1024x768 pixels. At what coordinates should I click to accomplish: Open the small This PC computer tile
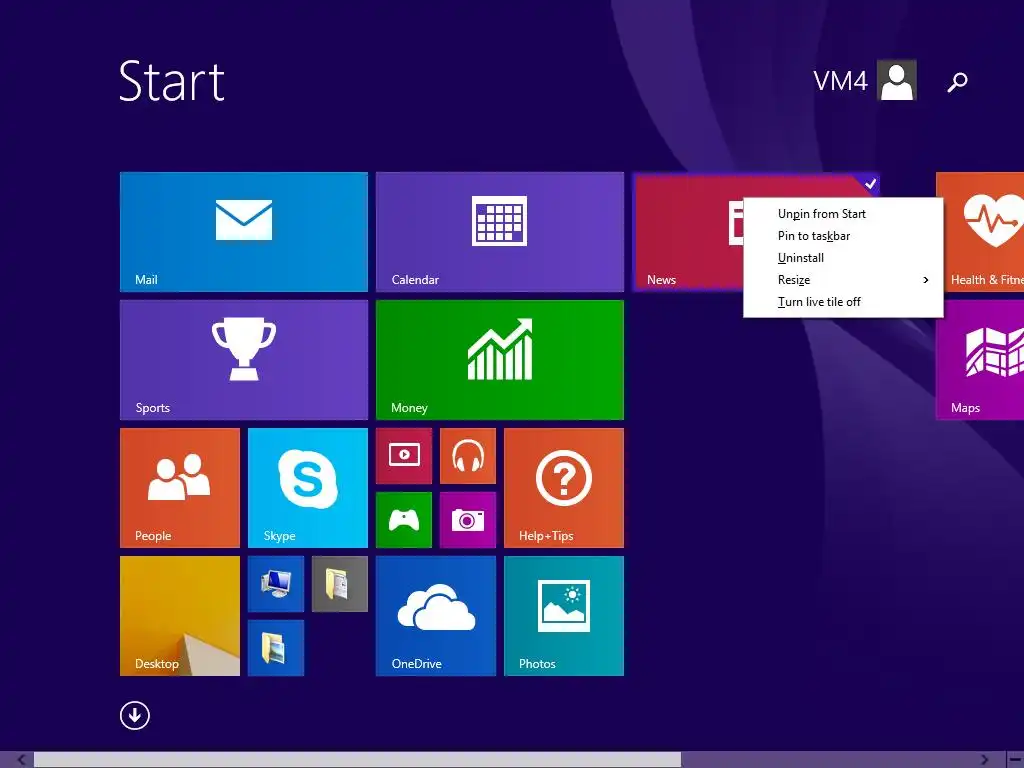click(x=276, y=584)
